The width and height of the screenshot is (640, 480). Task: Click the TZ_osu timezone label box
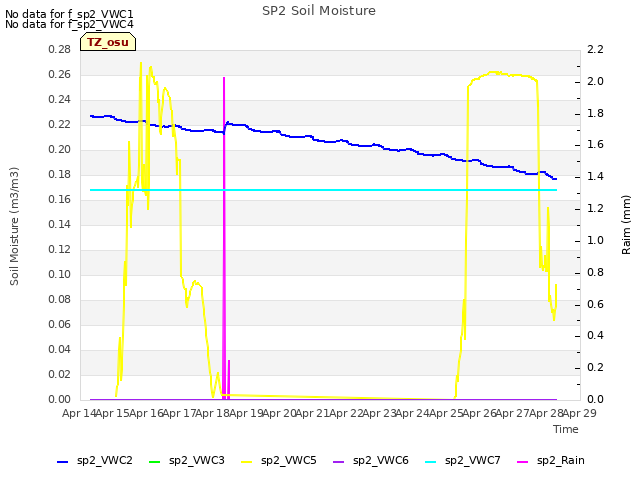click(x=108, y=42)
